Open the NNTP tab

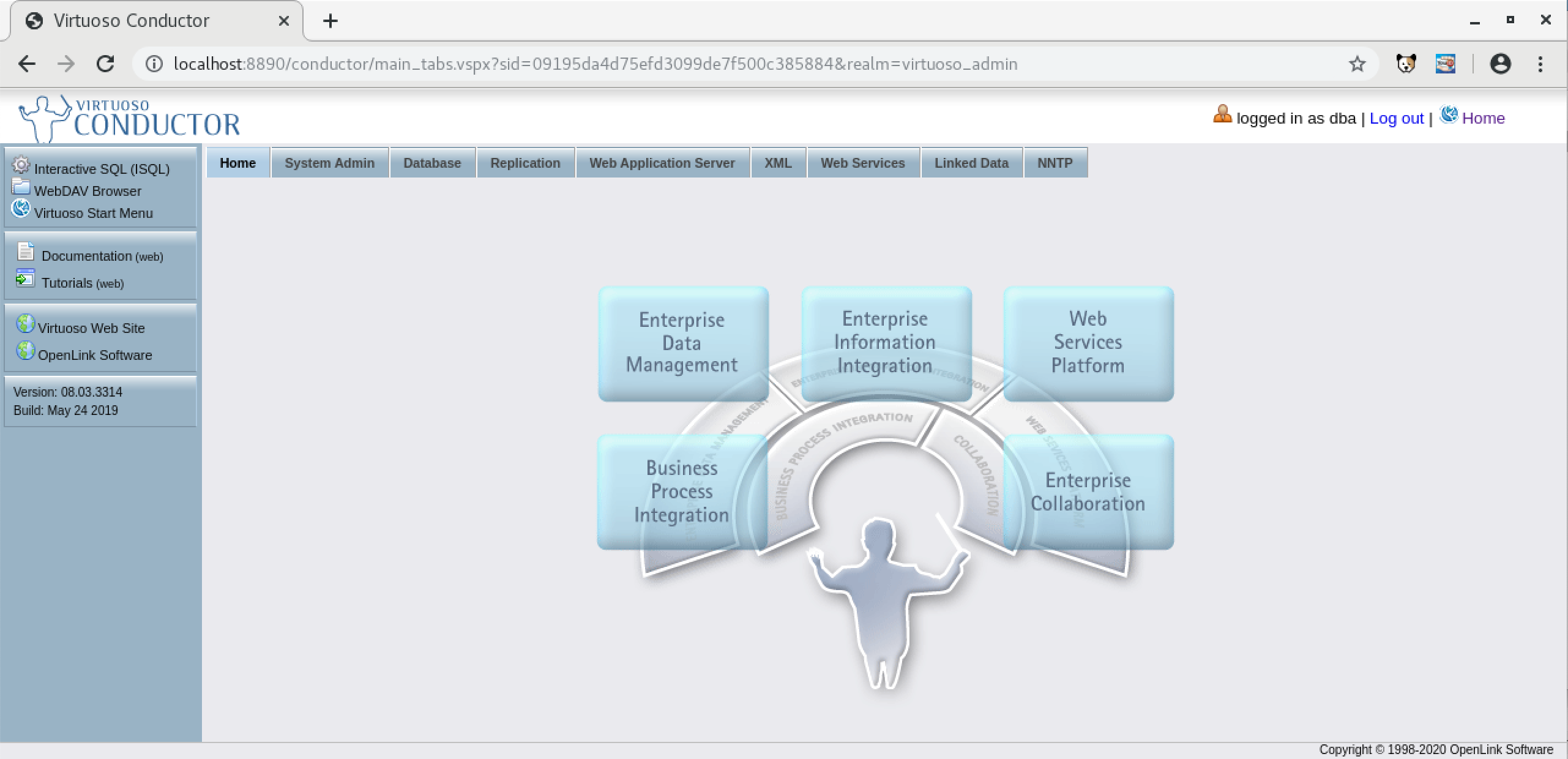pos(1056,163)
